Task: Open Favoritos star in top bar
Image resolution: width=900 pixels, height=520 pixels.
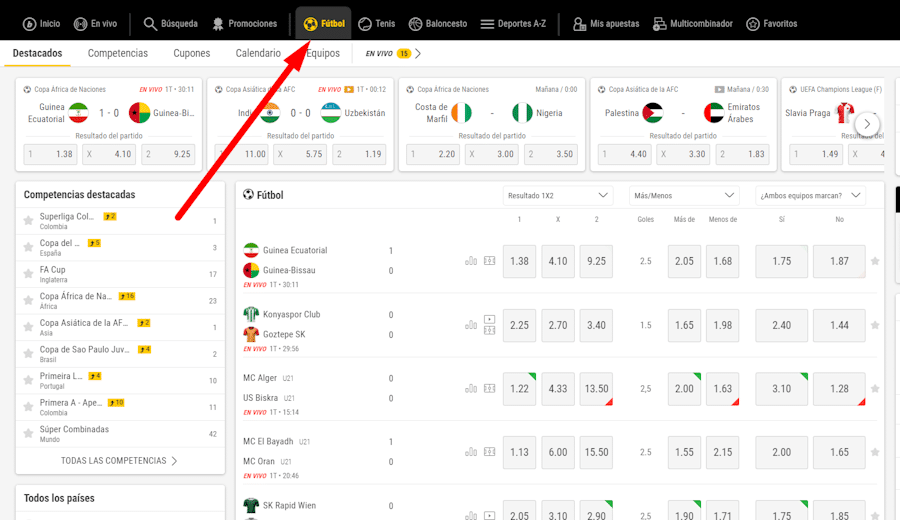Action: click(752, 24)
